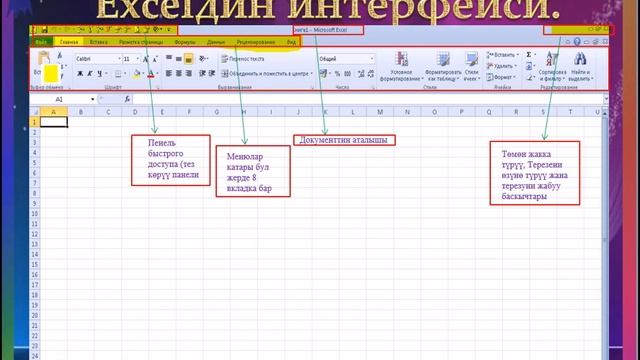Click the Clear eraser icon
Viewport: 640px width, 360px height.
point(529,77)
